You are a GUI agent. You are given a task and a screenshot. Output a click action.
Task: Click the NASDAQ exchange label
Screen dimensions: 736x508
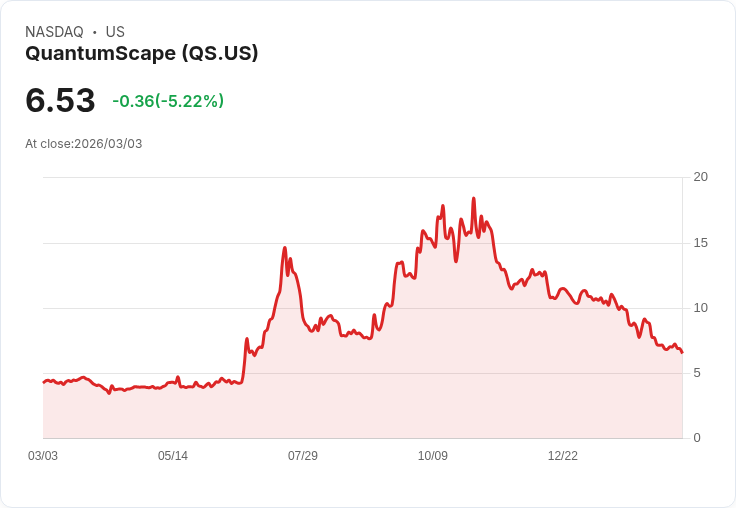tap(54, 32)
